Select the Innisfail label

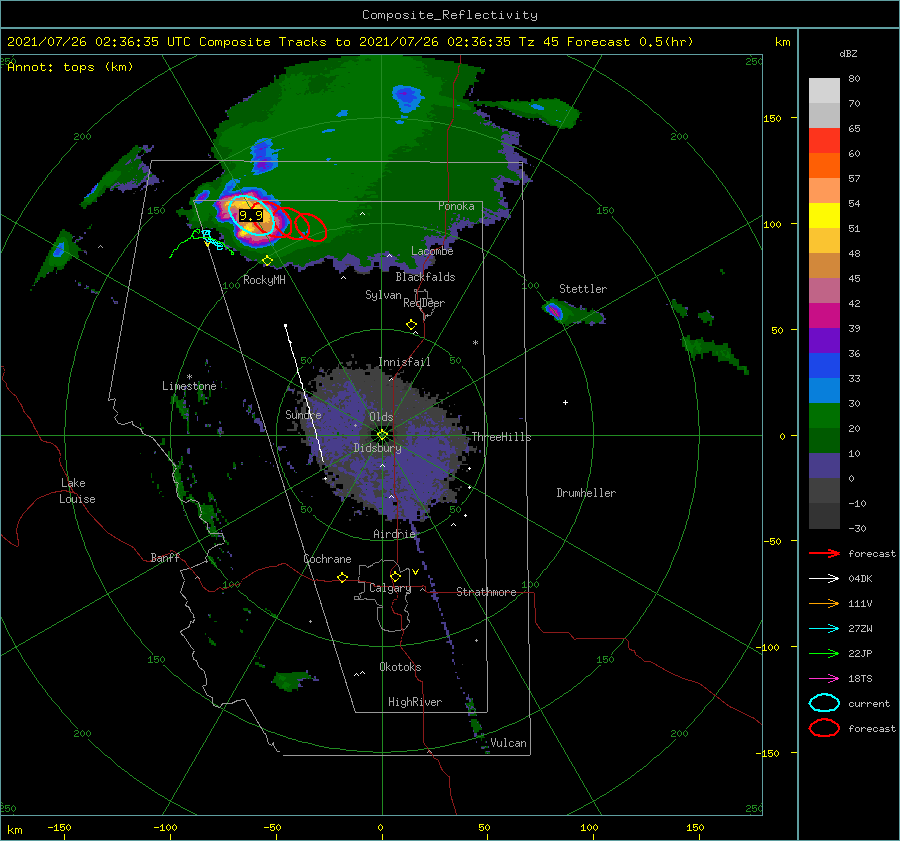pos(405,362)
